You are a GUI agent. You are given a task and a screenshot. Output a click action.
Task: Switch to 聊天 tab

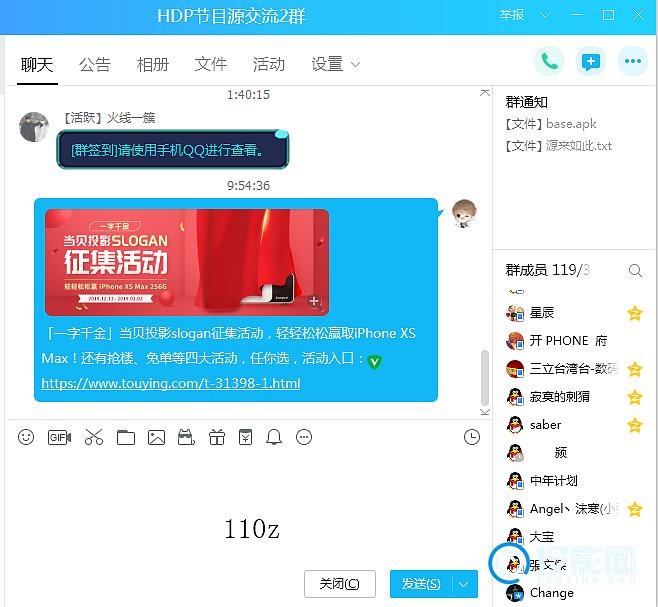pos(37,65)
